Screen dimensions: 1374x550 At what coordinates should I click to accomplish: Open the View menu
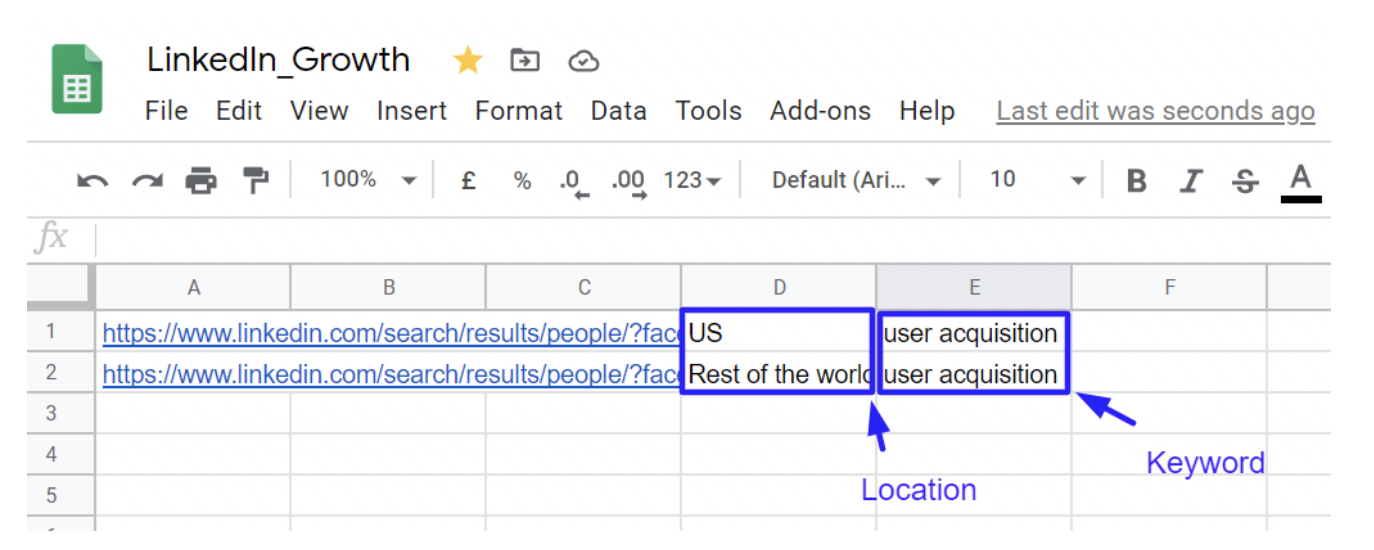tap(319, 111)
